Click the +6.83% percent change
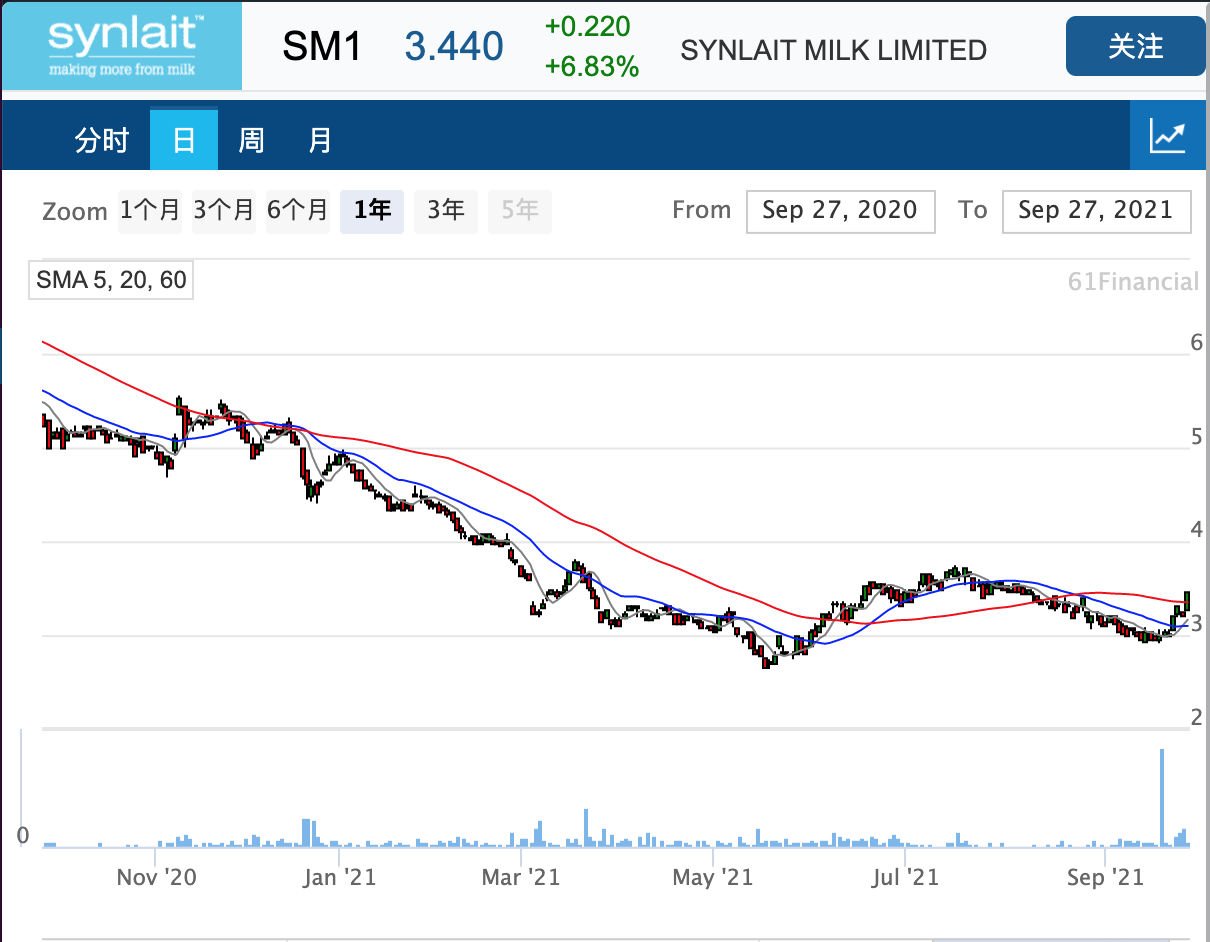Image resolution: width=1210 pixels, height=942 pixels. 591,67
